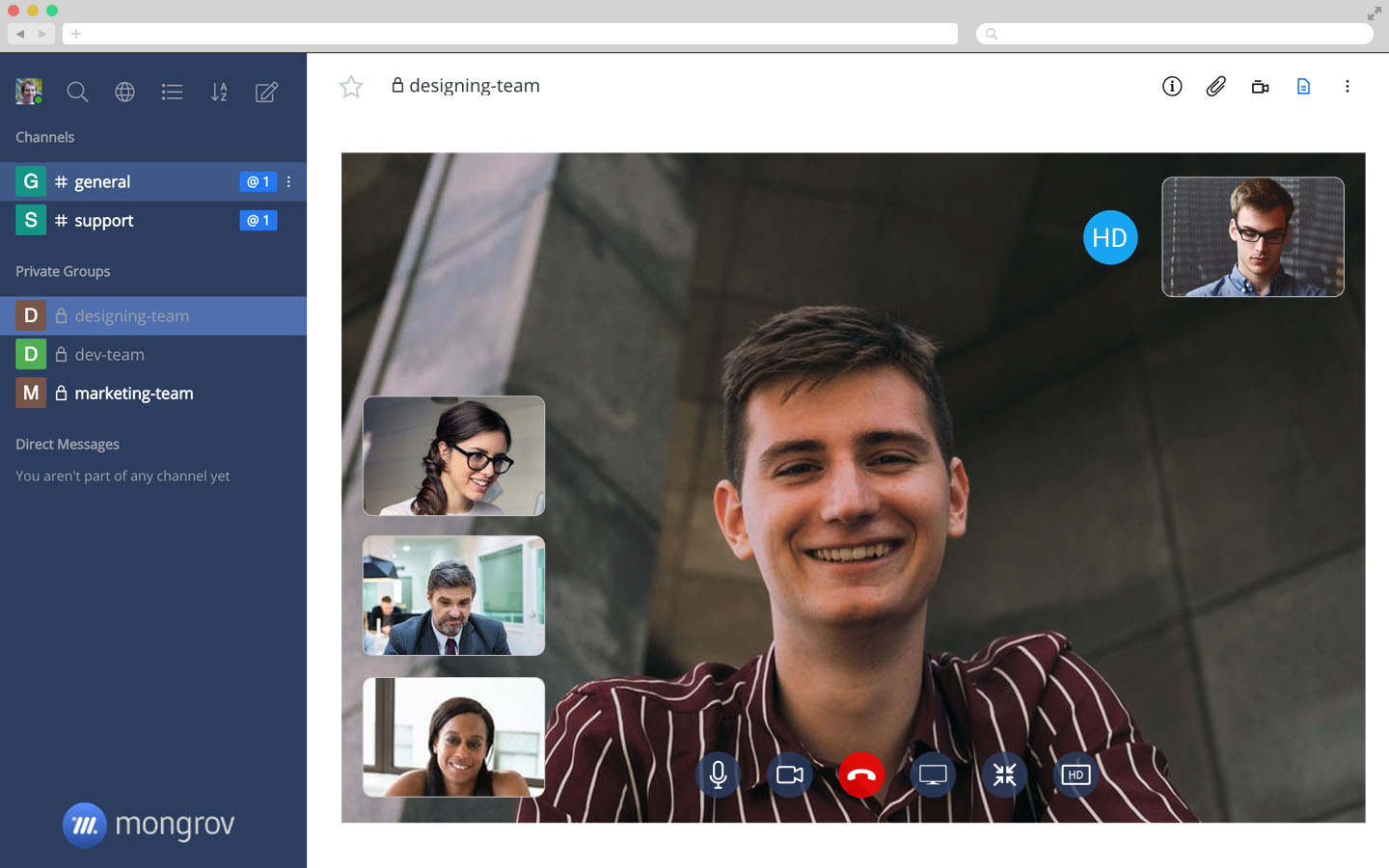Click the S avatar for support
Viewport: 1389px width, 868px height.
click(x=31, y=220)
